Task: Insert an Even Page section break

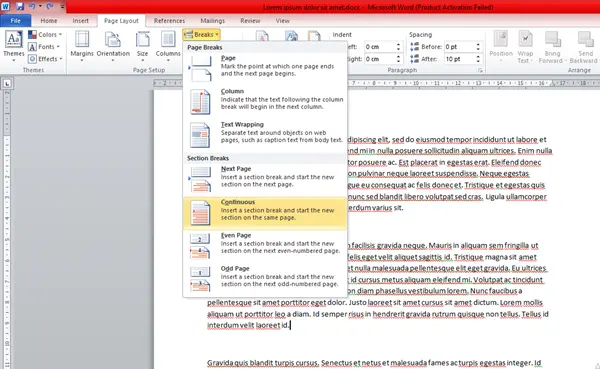Action: click(x=265, y=246)
